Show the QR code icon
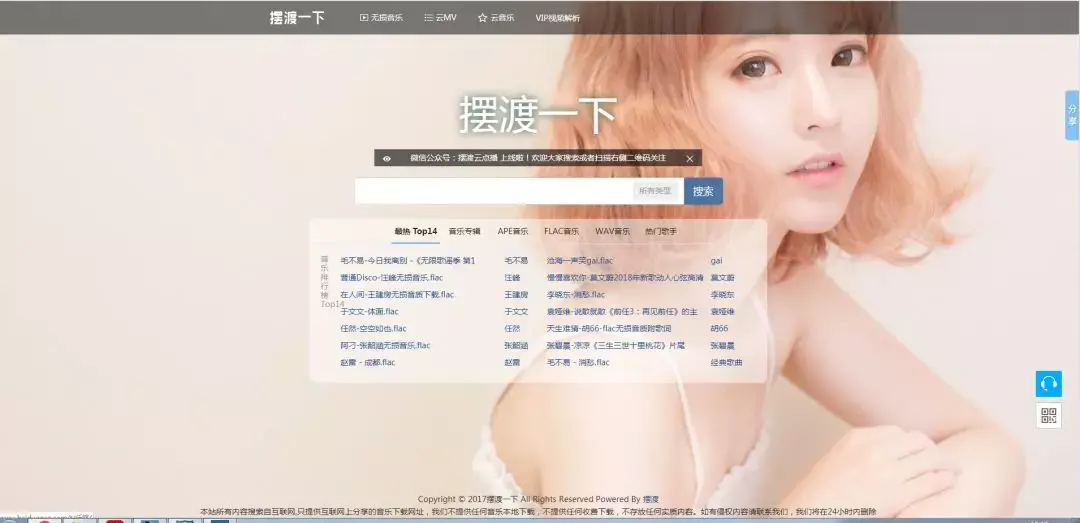The height and width of the screenshot is (523, 1080). pos(1048,415)
